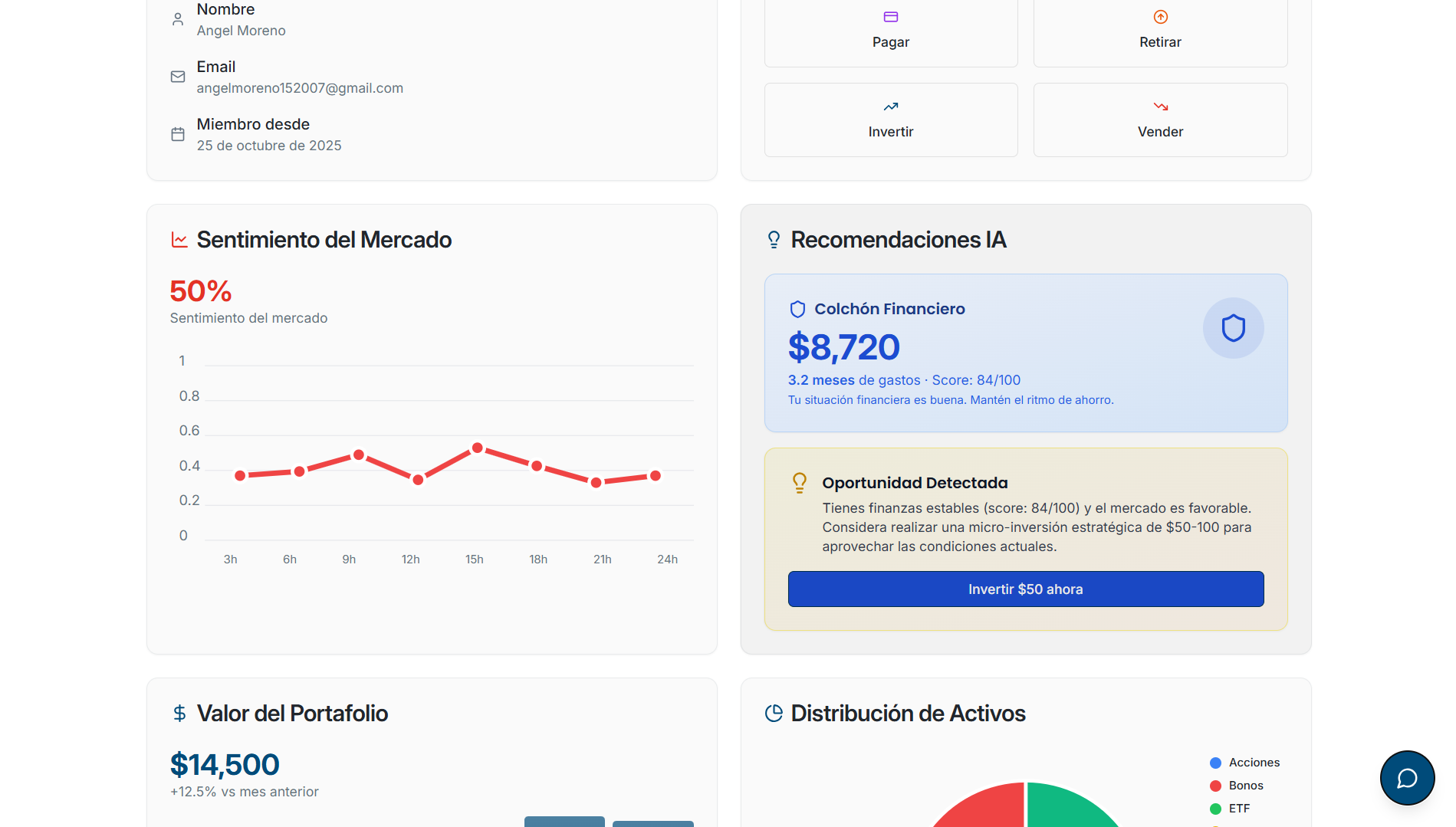
Task: Open the Invertir action
Action: tap(891, 120)
